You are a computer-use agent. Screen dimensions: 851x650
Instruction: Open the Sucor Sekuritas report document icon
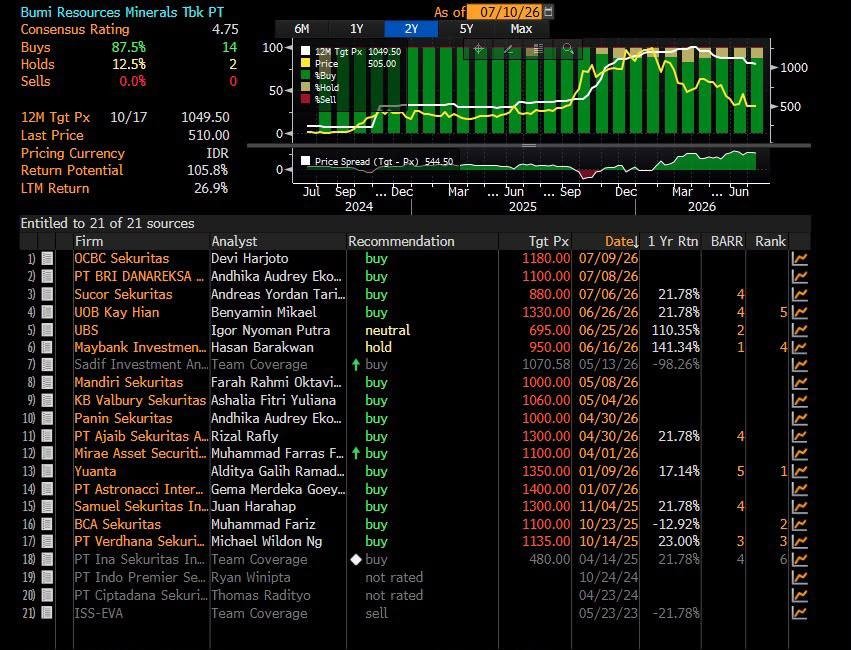pos(47,294)
